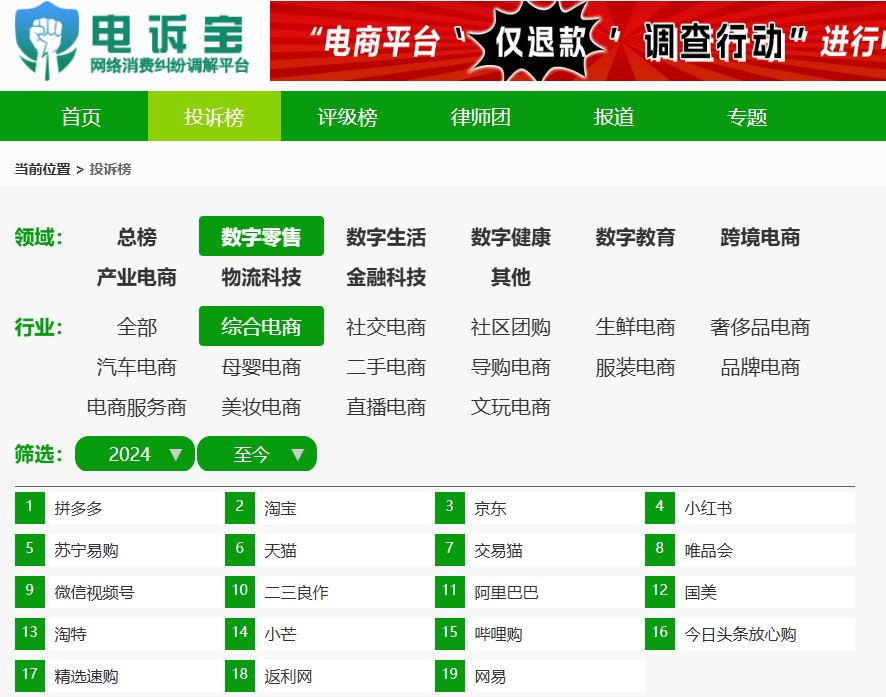Image resolution: width=886 pixels, height=697 pixels.
Task: Filter by 服装电商 industry
Action: coord(635,367)
